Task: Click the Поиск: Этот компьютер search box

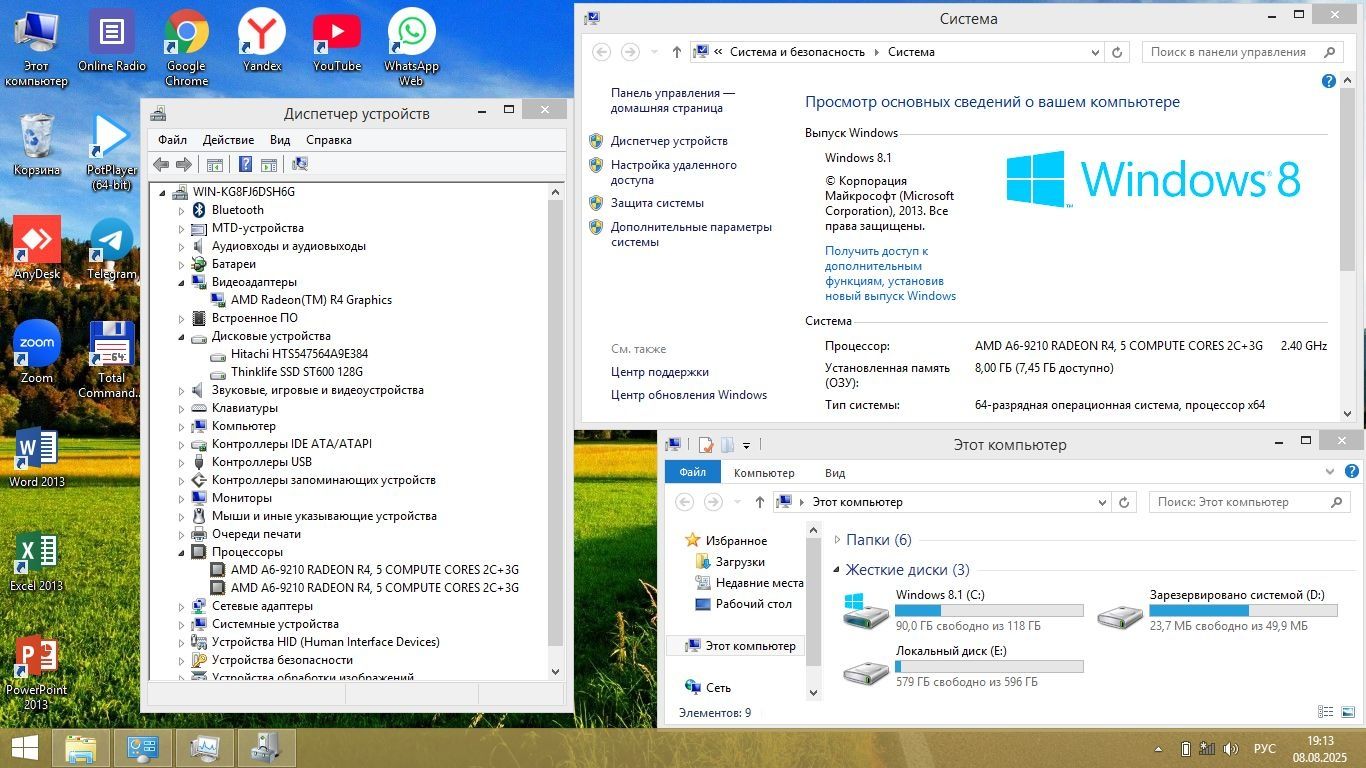Action: [1247, 502]
